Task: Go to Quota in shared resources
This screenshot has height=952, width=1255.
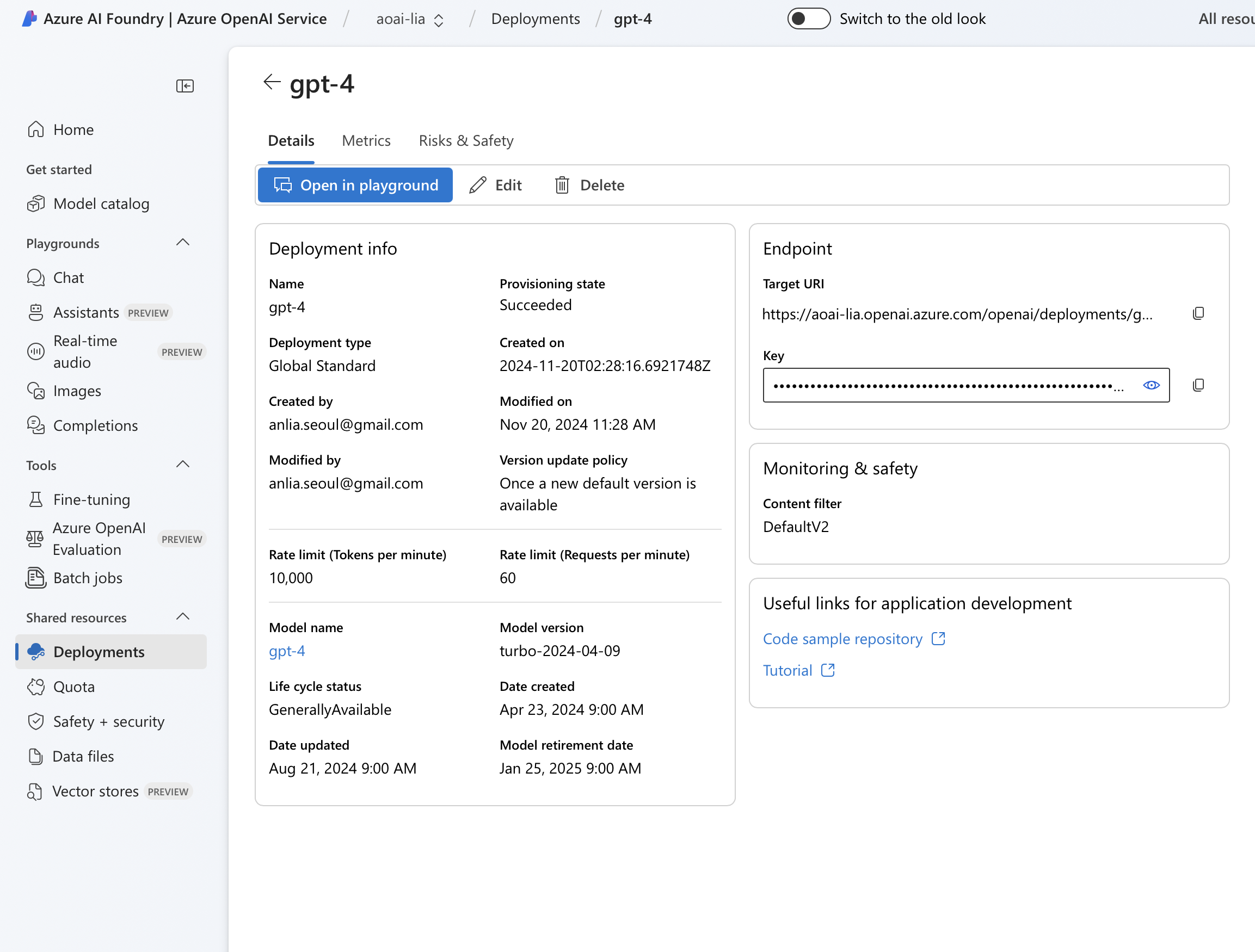Action: [74, 687]
